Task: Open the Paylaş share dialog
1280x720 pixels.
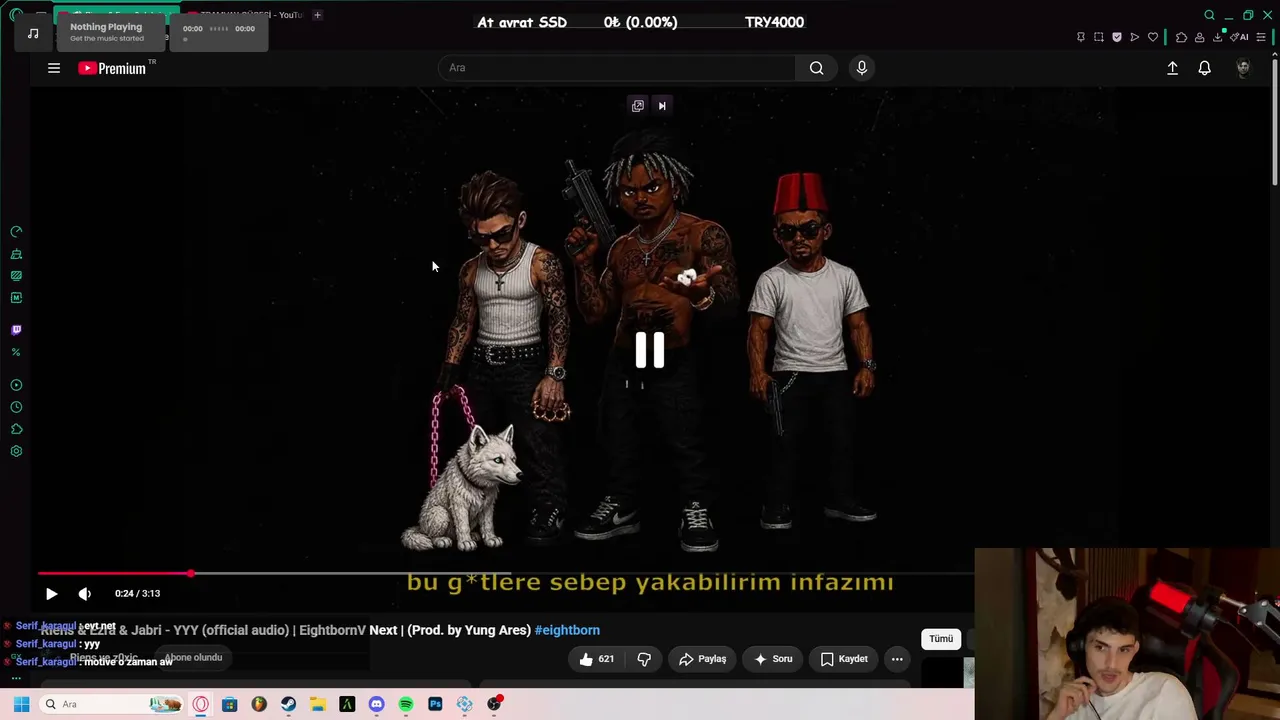Action: point(702,659)
